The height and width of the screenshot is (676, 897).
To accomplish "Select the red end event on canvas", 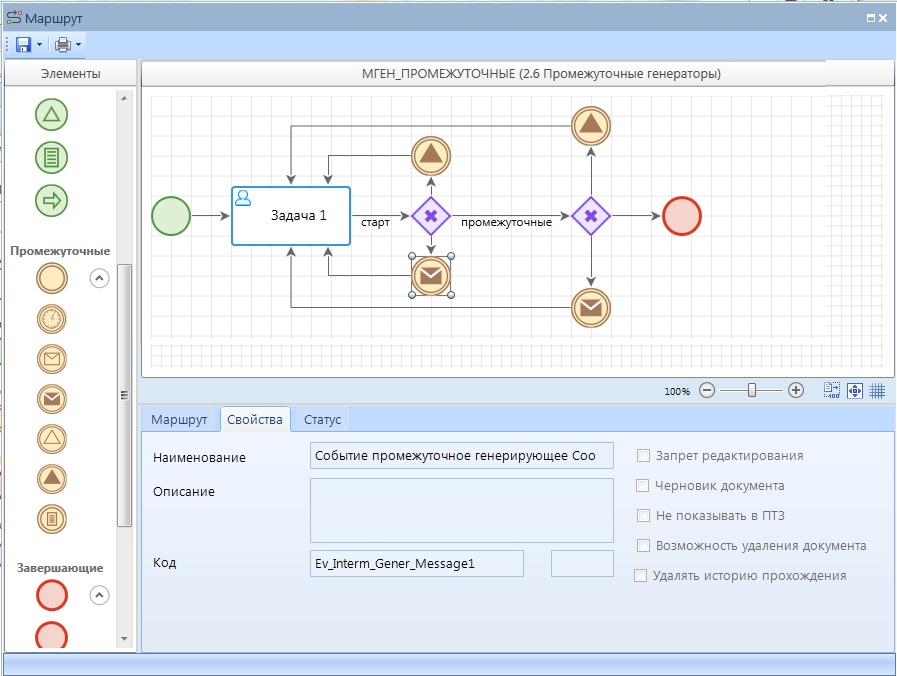I will 682,216.
